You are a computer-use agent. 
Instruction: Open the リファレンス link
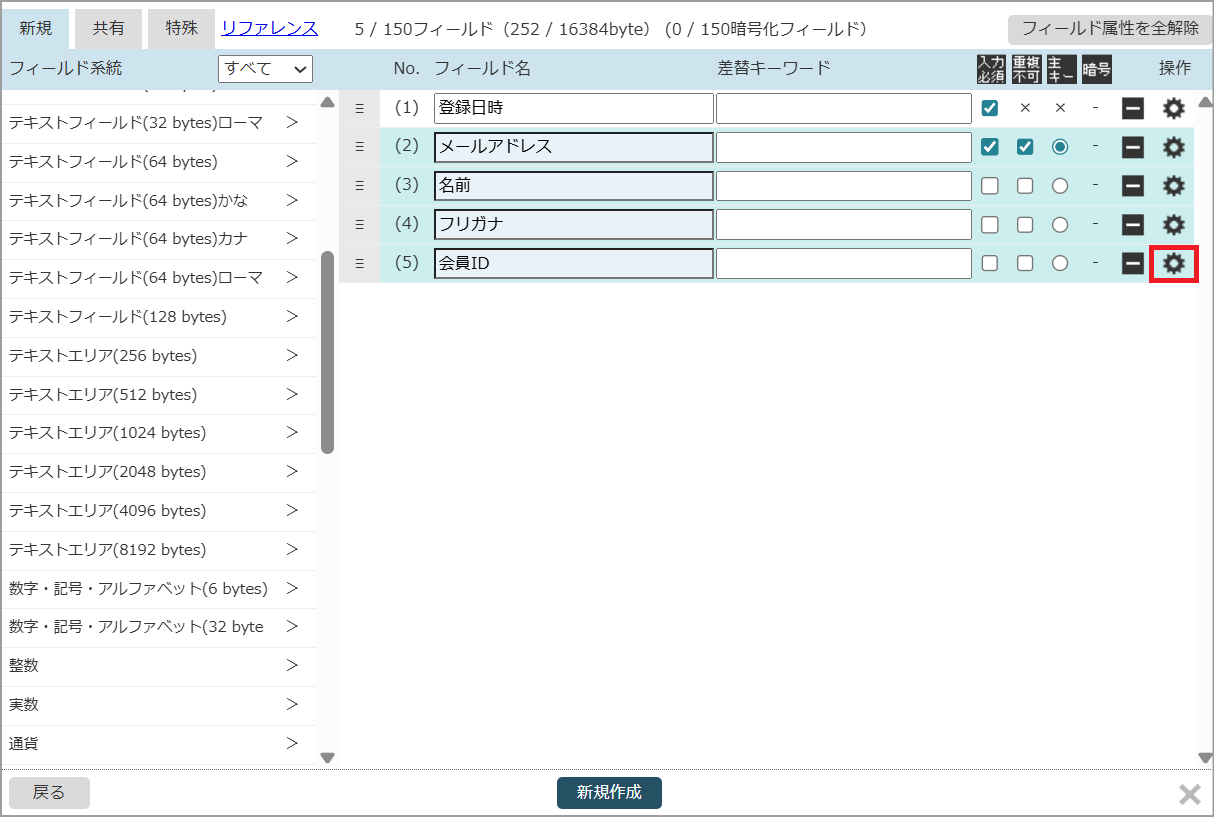[269, 28]
